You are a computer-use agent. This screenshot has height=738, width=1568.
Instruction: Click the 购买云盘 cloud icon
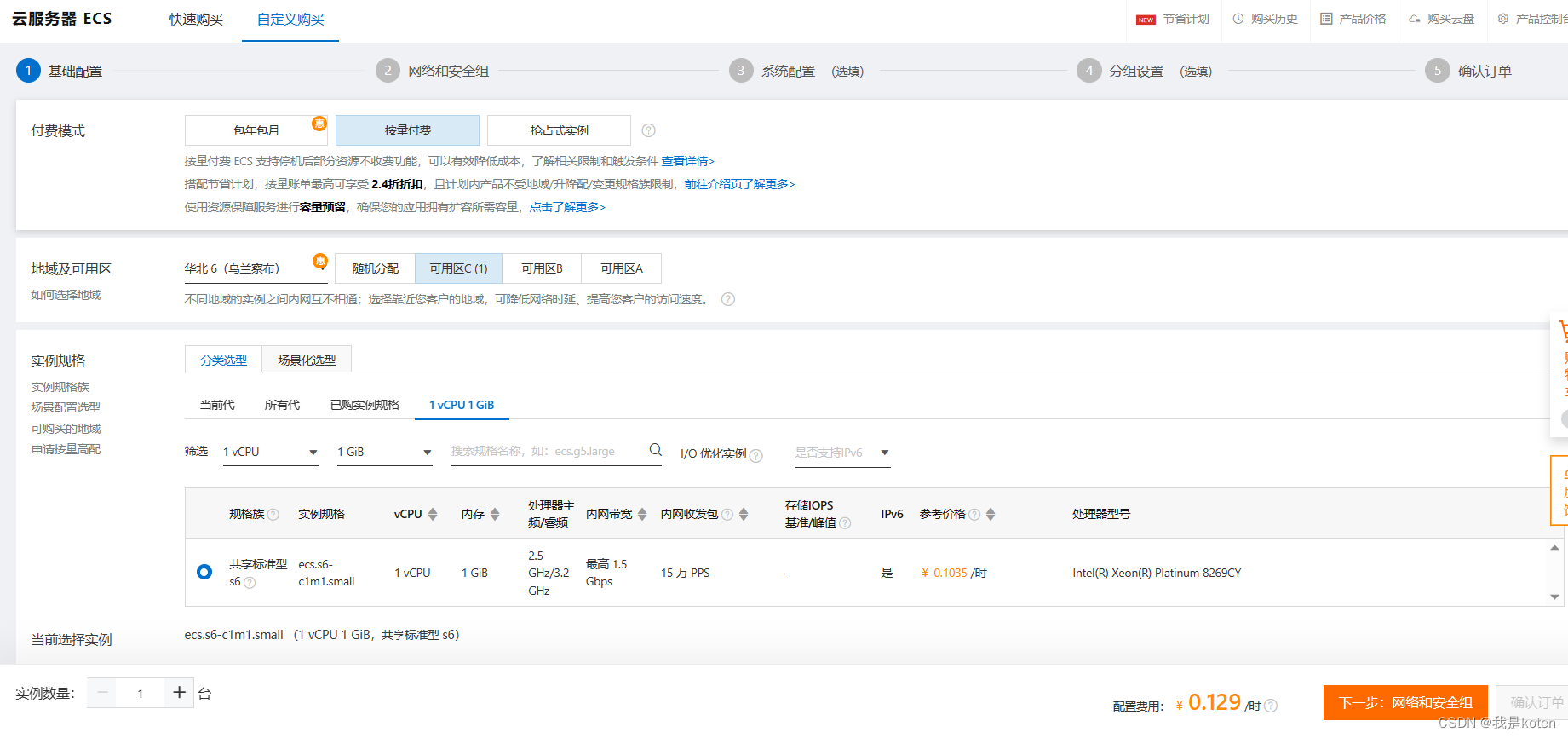[1414, 19]
